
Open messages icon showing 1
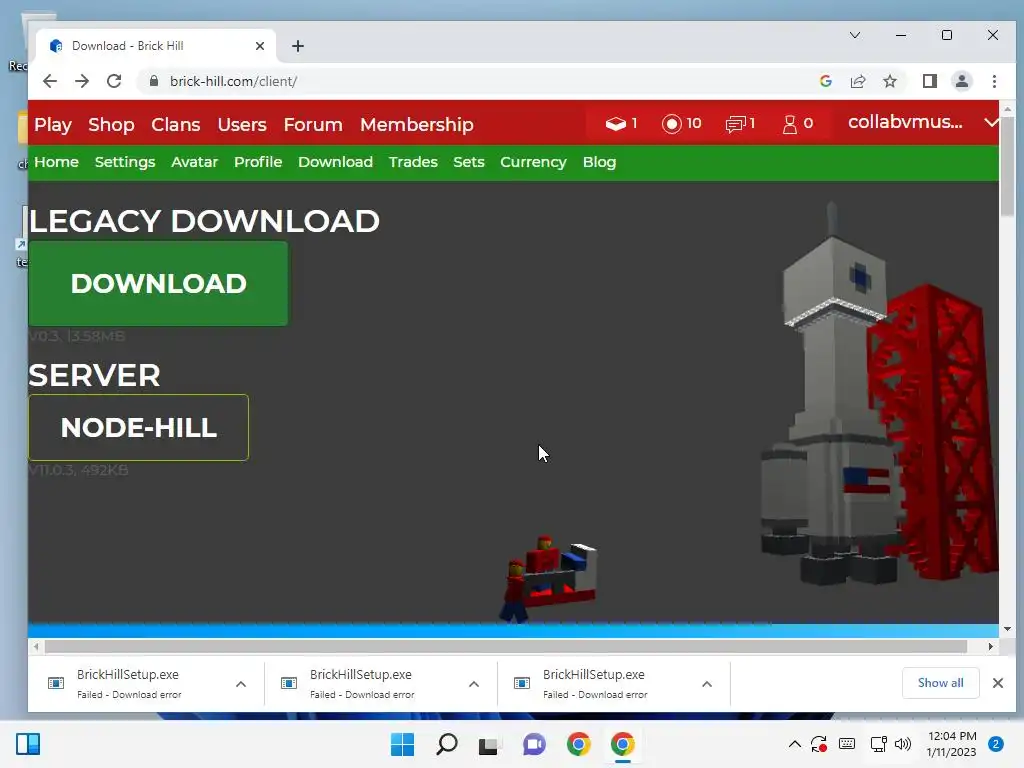(x=740, y=123)
